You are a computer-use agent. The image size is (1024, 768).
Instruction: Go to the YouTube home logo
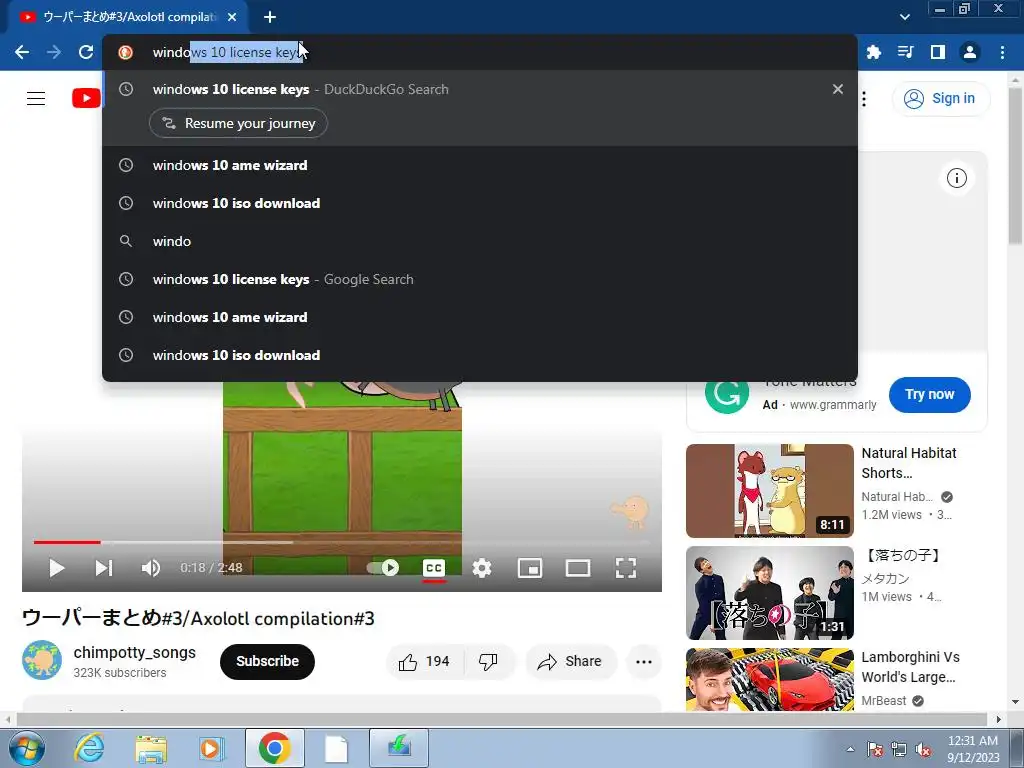pos(86,99)
